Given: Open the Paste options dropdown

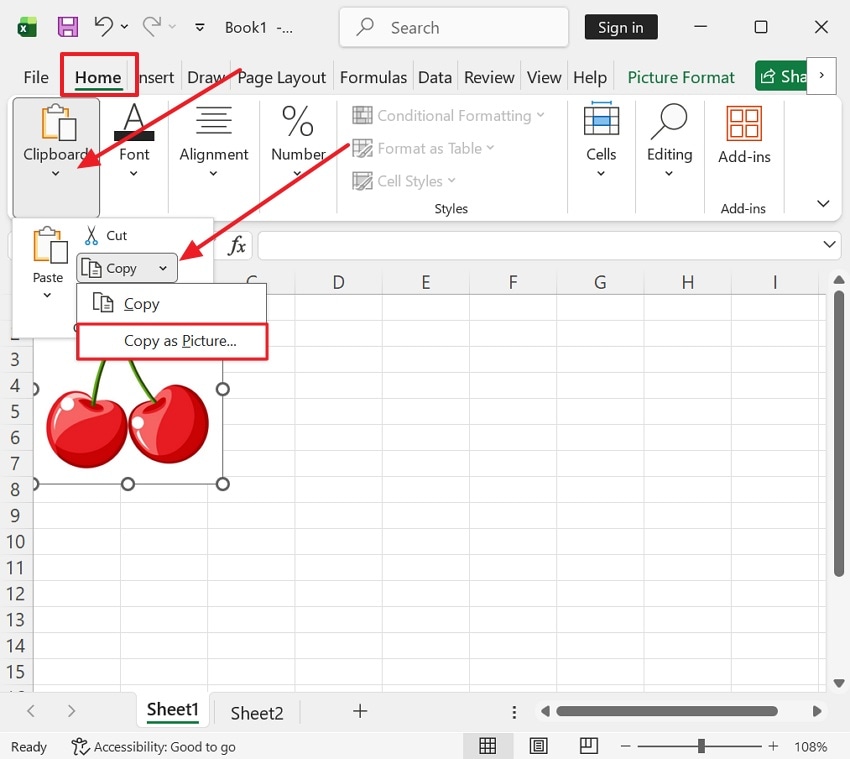Looking at the screenshot, I should [46, 293].
